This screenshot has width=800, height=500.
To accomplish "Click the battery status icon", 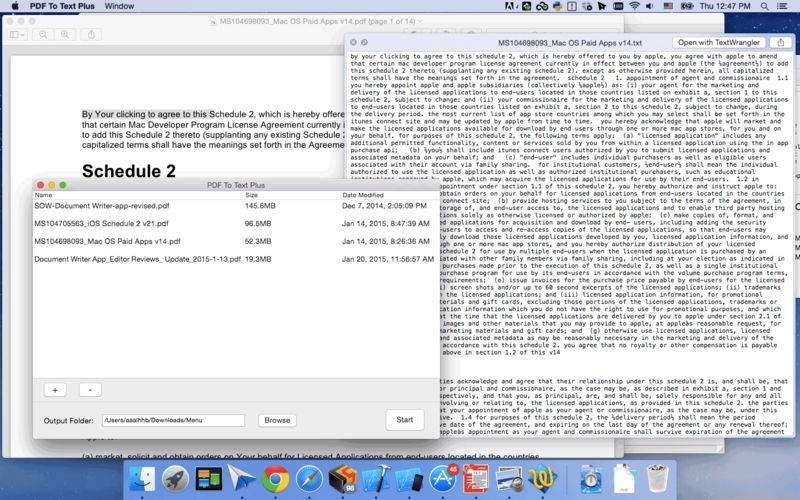I will click(687, 6).
